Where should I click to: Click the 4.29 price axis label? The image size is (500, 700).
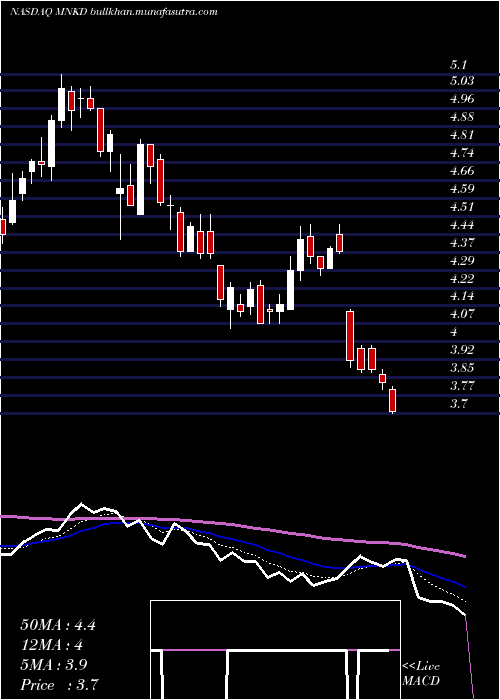pos(462,260)
